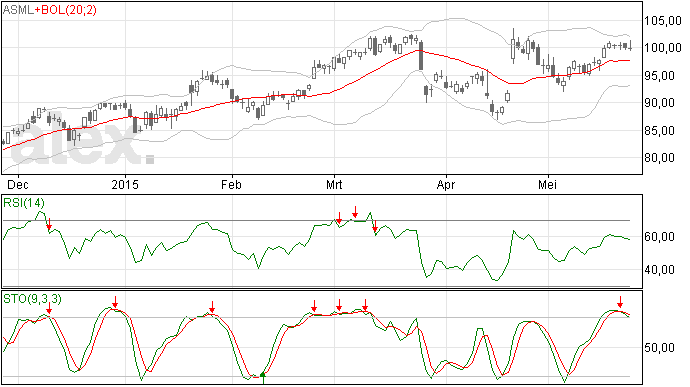Click the 90,00 price axis value
This screenshot has height=387, width=690.
pos(659,103)
